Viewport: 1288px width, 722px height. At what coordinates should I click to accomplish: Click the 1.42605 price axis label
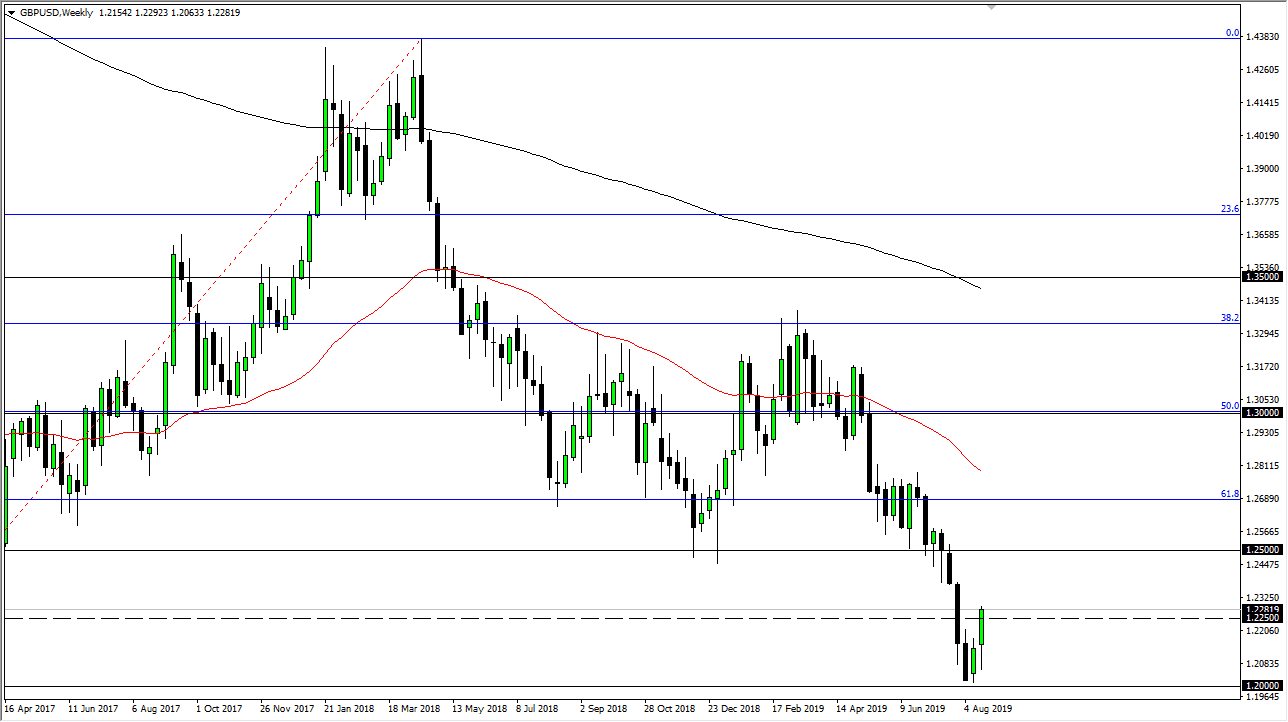point(1264,70)
